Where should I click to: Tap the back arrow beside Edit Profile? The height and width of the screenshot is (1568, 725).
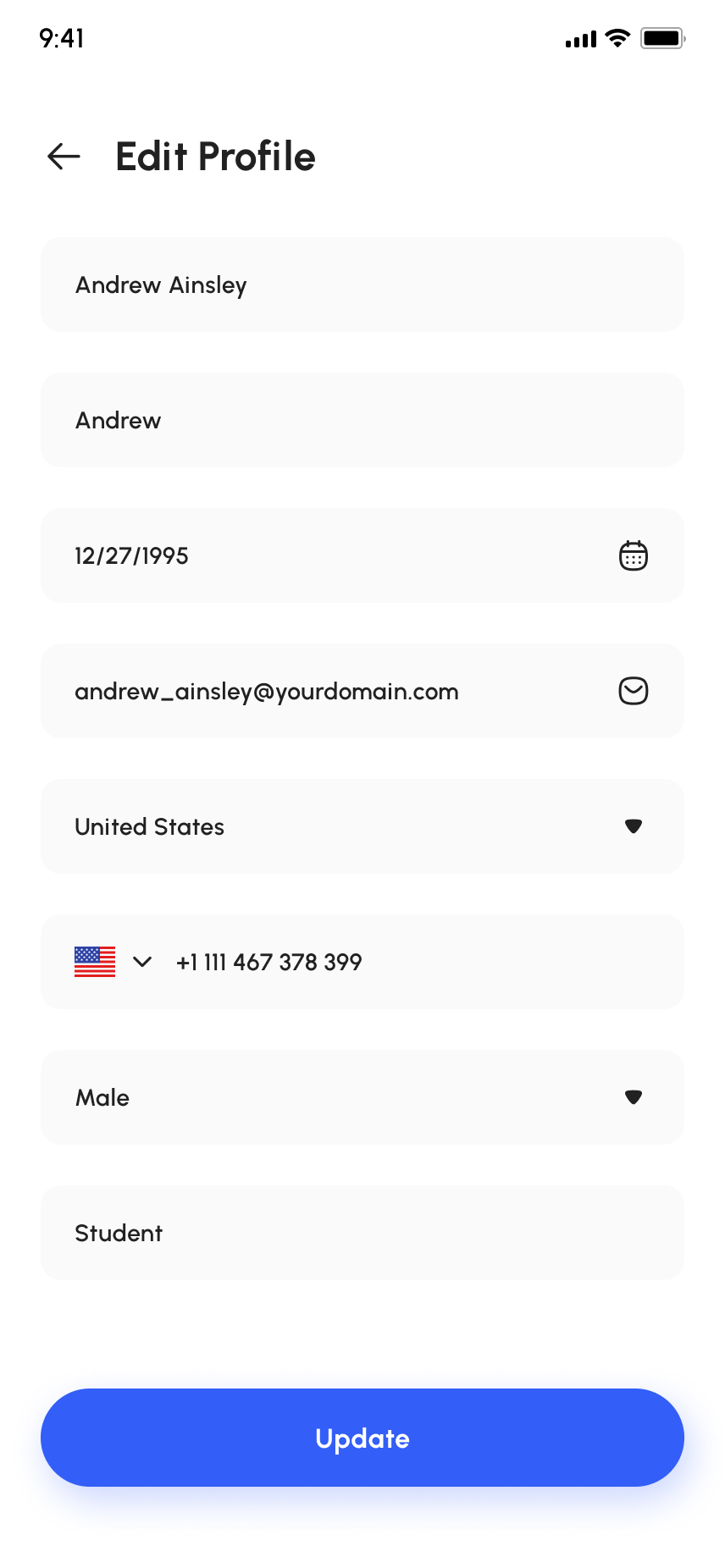(x=64, y=157)
